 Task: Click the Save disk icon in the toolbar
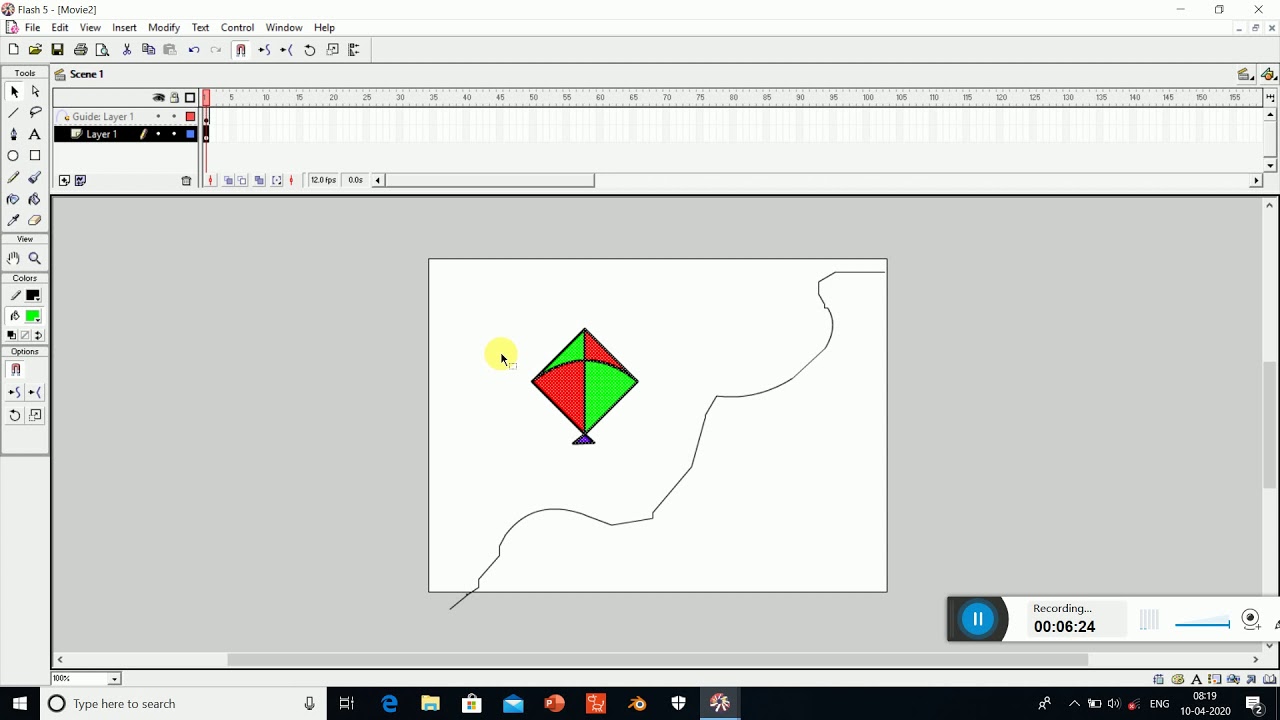pyautogui.click(x=57, y=50)
